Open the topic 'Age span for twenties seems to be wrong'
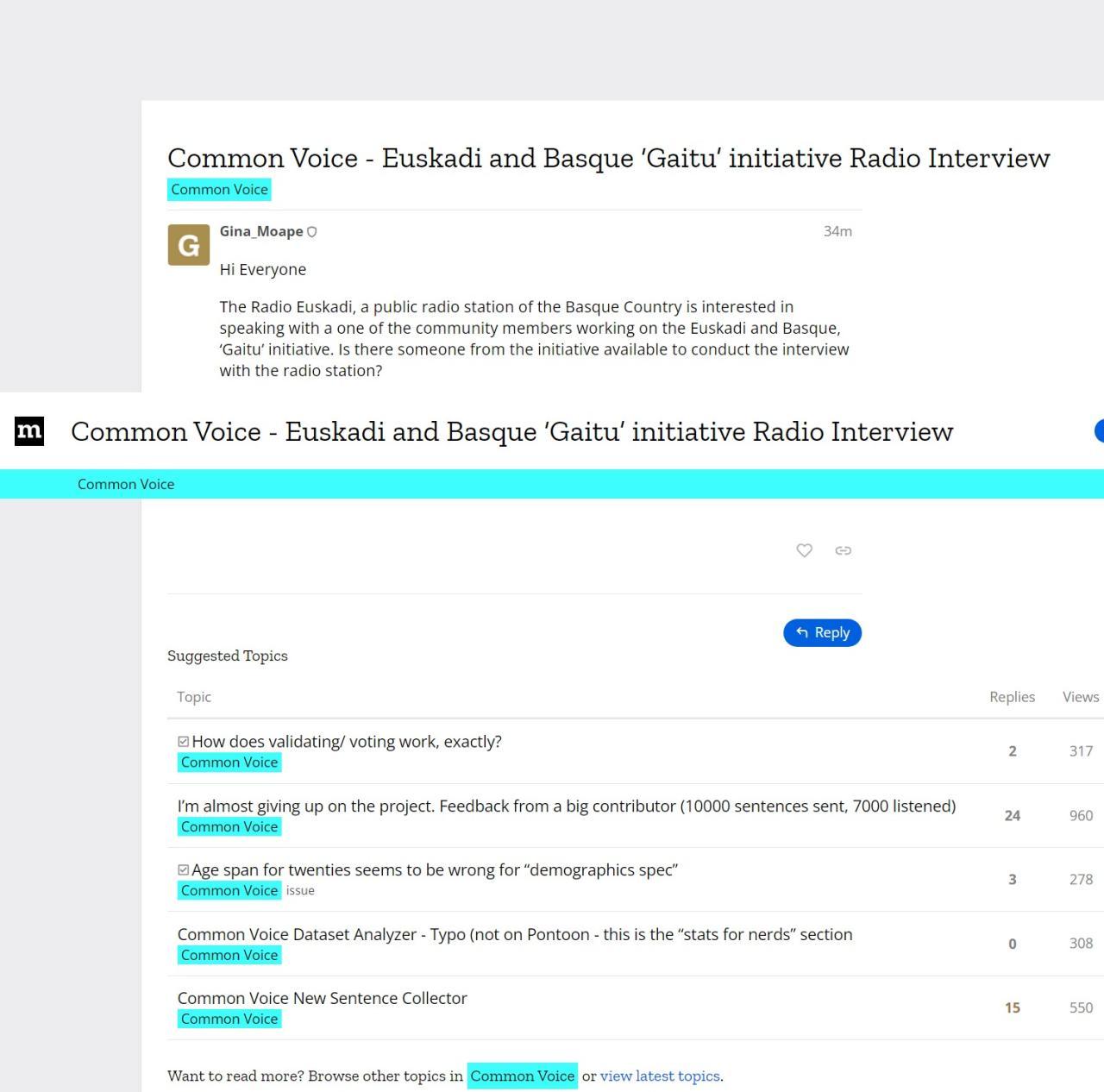 (435, 870)
